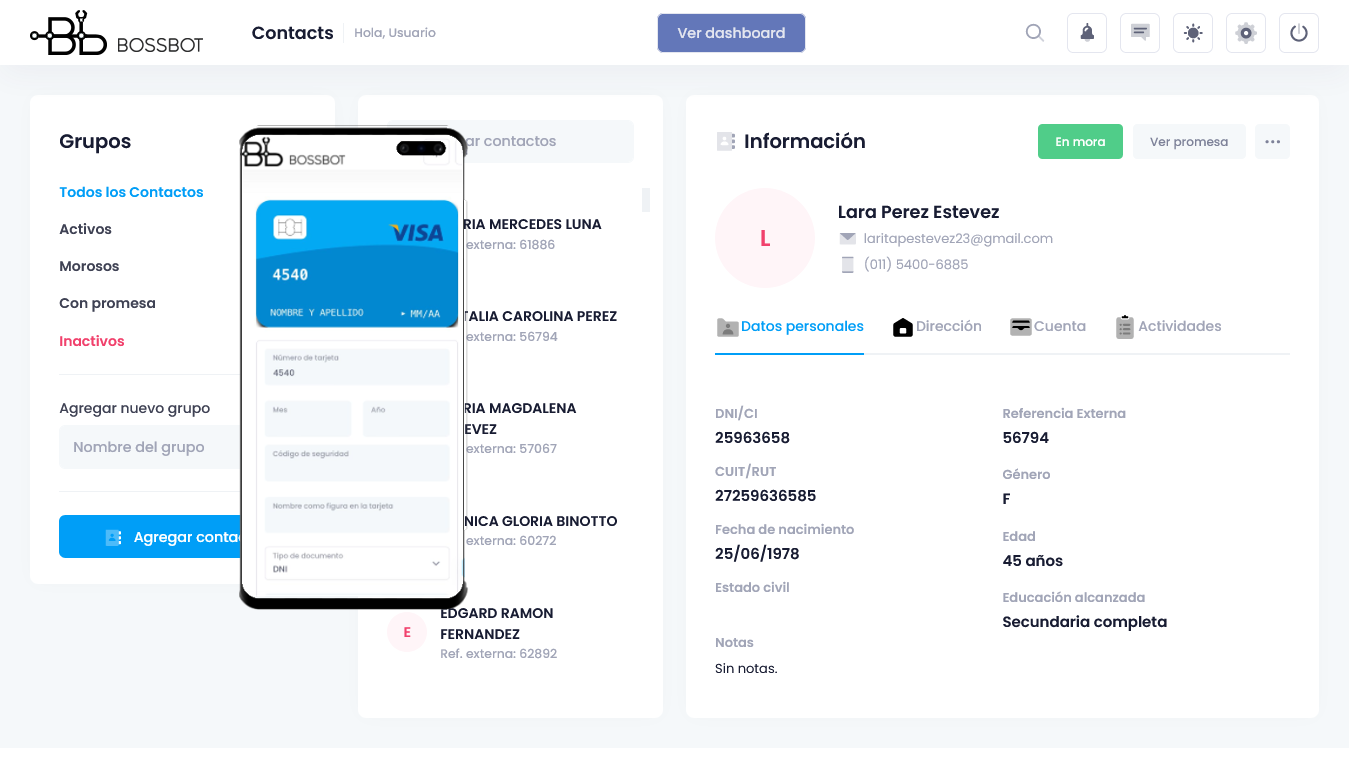Open the three-dots more options menu
Image resolution: width=1349 pixels, height=768 pixels.
(1272, 142)
